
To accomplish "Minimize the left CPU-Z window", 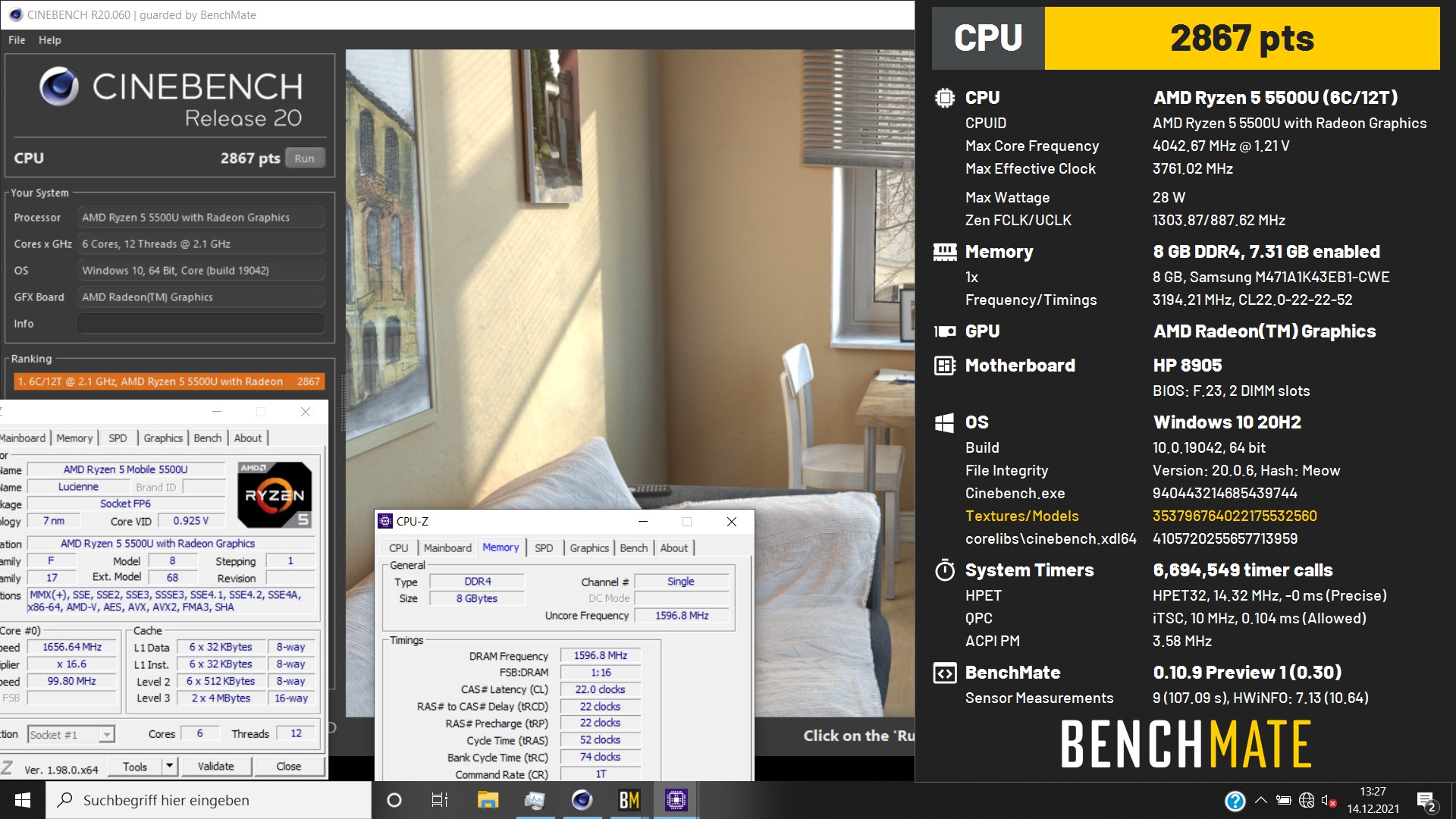I will pos(217,412).
